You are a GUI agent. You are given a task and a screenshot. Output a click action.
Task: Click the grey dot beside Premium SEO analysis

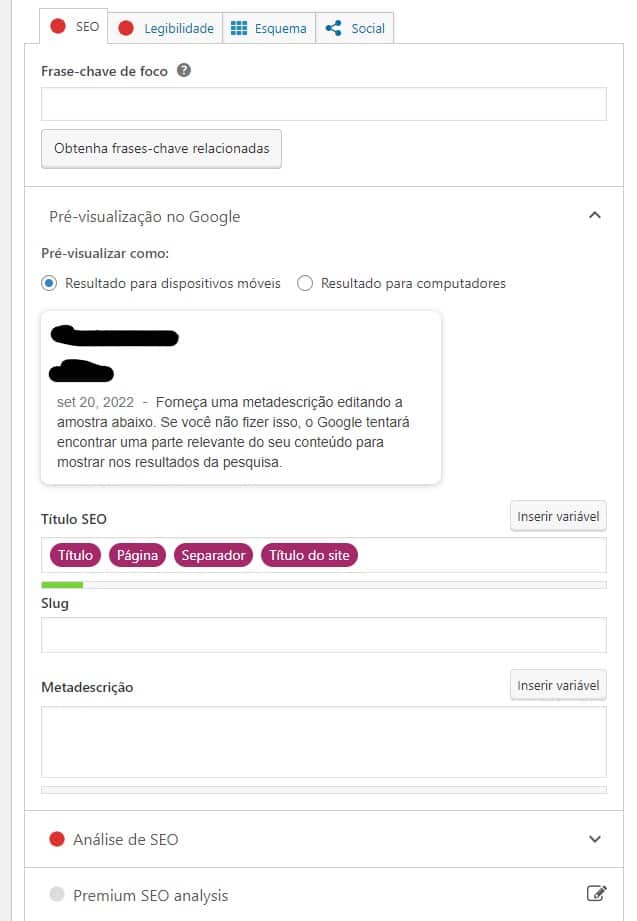point(57,895)
